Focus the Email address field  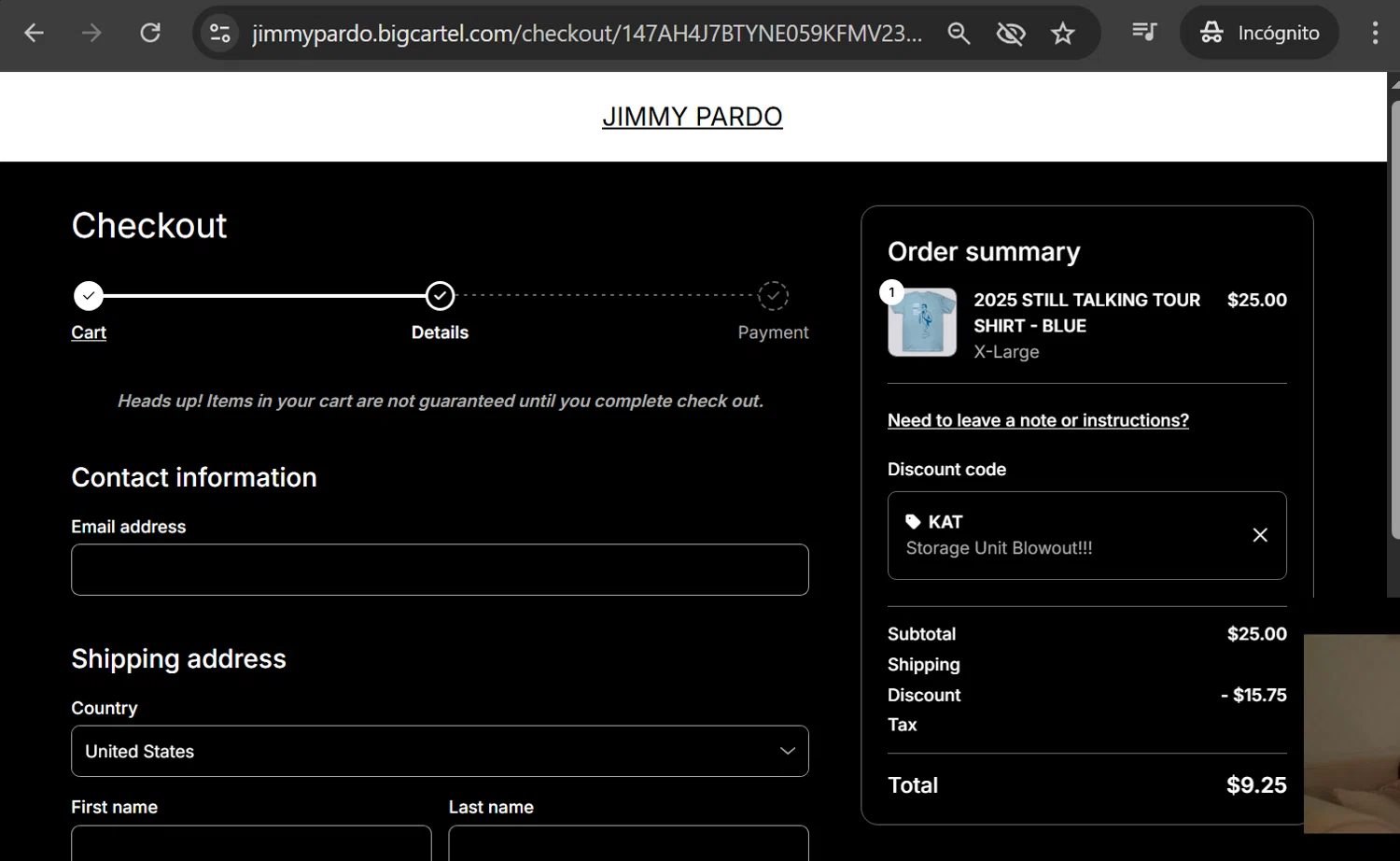point(440,570)
